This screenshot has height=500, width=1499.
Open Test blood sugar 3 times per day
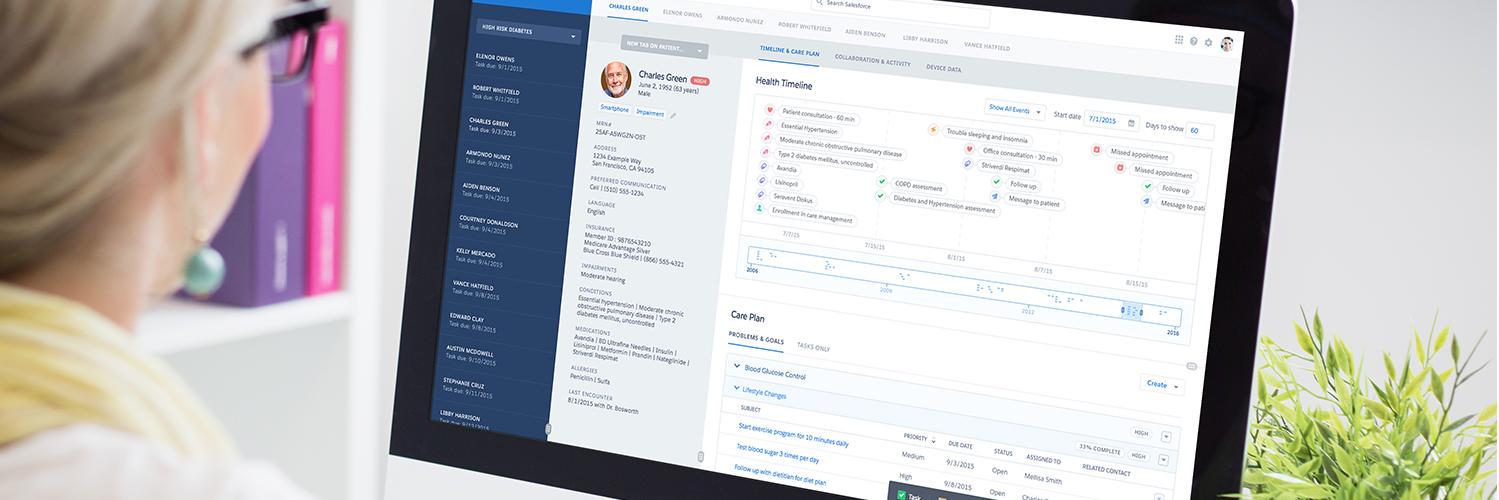click(x=777, y=453)
